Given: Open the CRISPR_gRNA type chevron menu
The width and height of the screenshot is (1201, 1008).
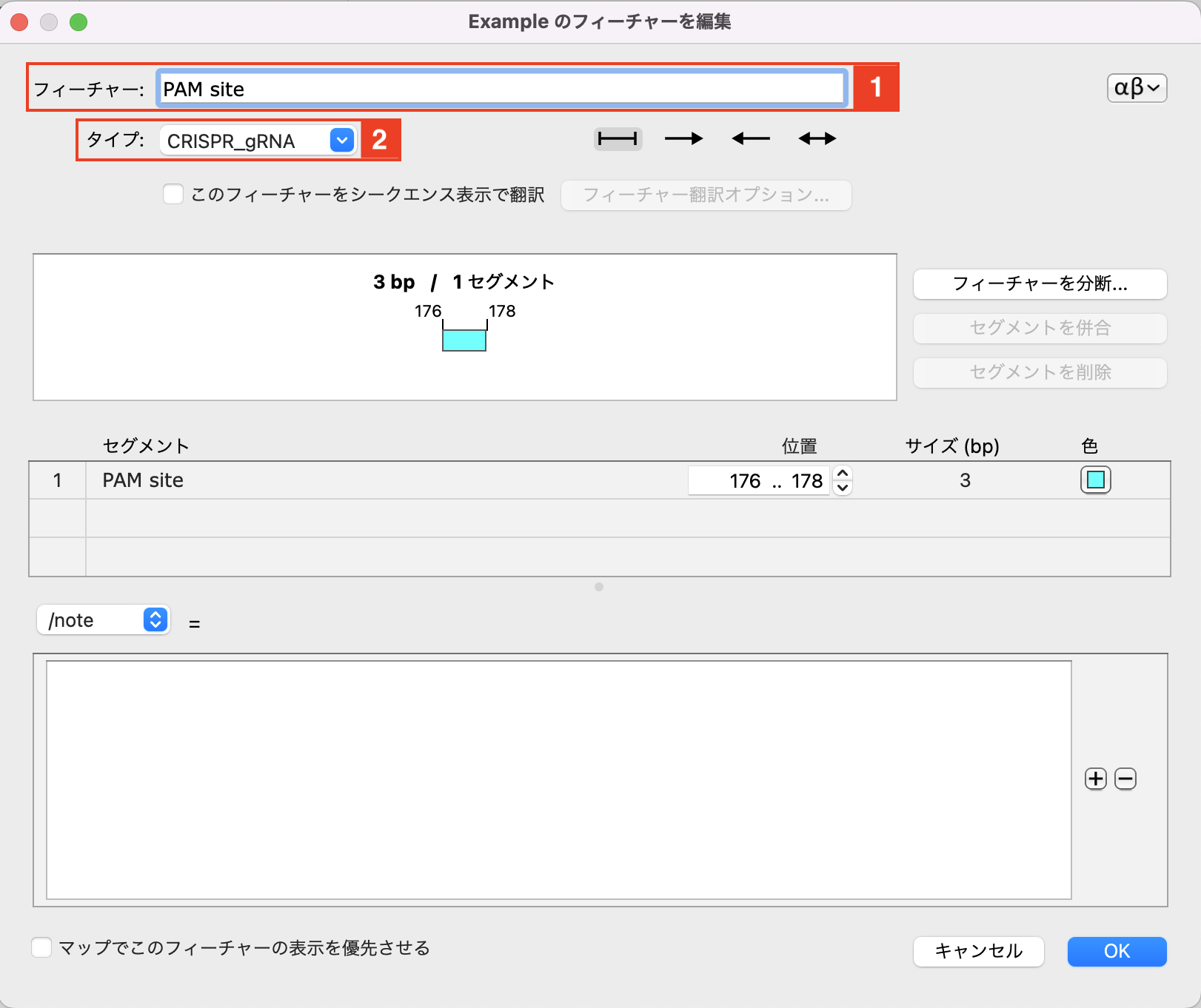Looking at the screenshot, I should (340, 140).
